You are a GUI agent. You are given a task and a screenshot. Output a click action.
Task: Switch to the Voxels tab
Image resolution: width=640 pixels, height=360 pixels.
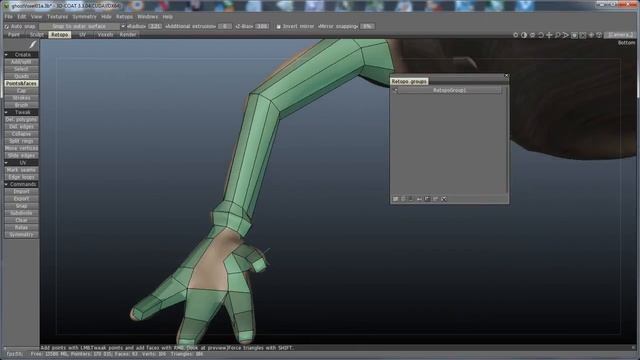click(x=105, y=35)
